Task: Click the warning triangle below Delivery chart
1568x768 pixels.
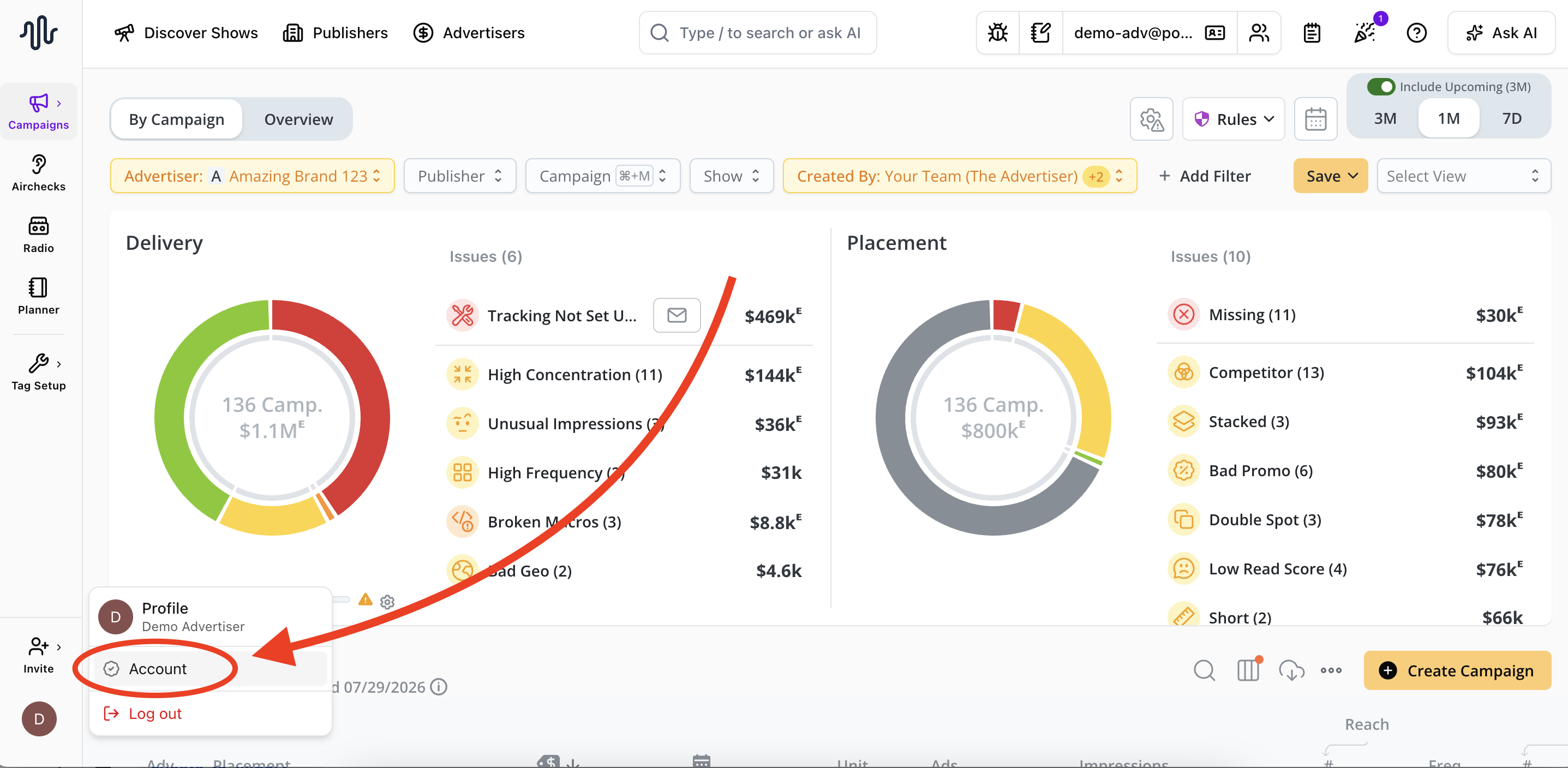Action: point(365,600)
